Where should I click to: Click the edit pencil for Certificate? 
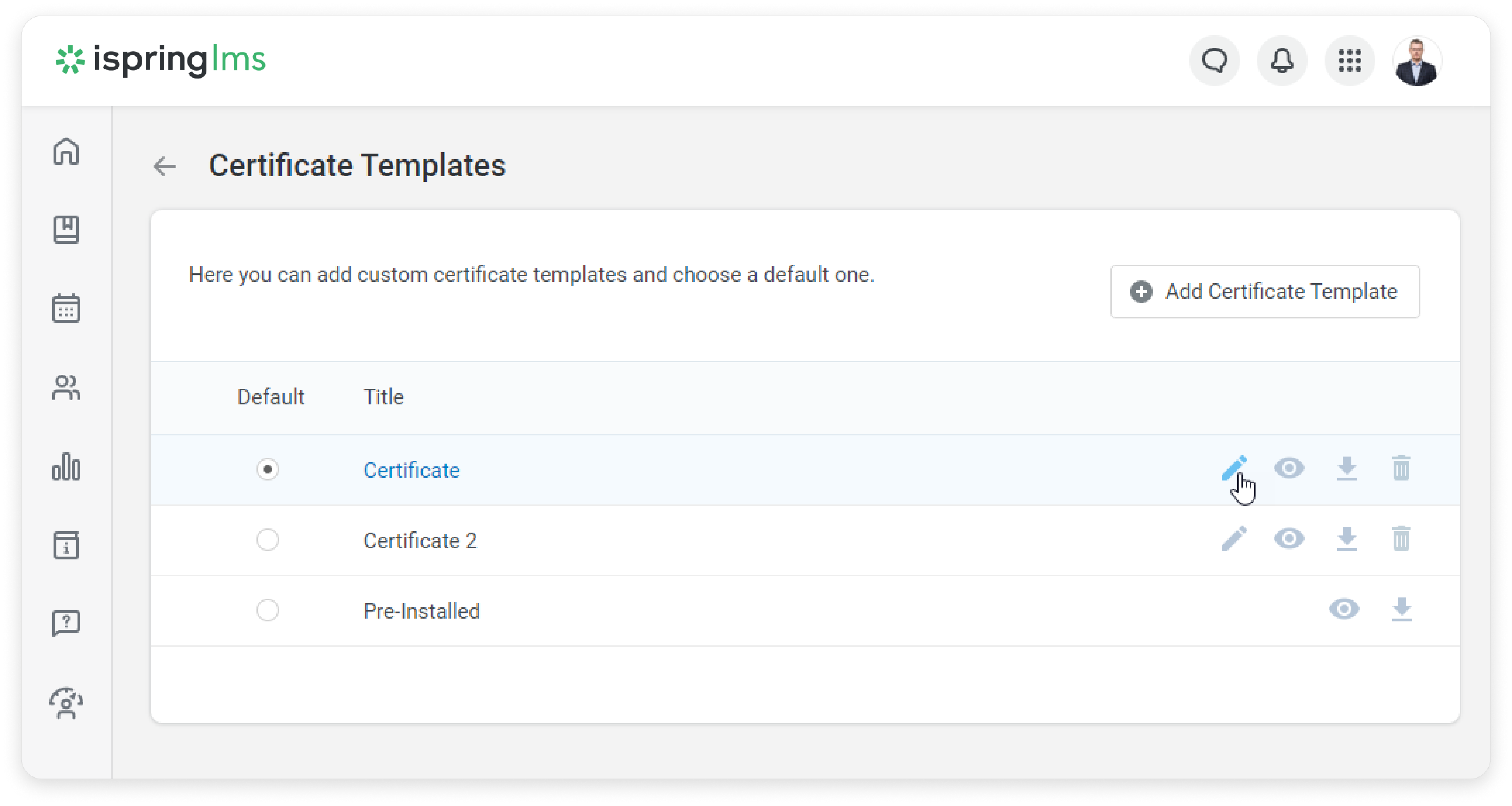click(x=1234, y=469)
